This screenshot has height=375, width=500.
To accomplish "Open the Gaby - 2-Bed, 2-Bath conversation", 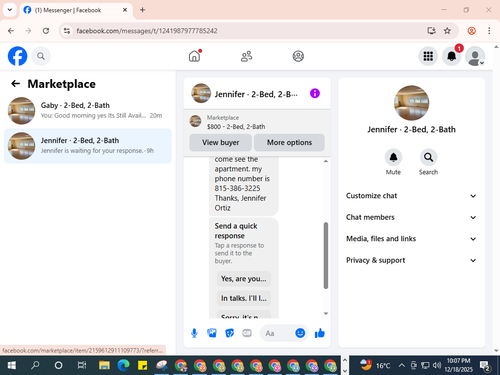I will click(x=88, y=110).
